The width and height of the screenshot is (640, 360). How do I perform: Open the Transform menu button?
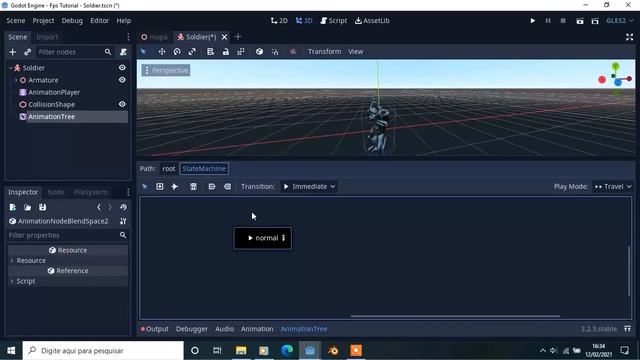tap(324, 51)
